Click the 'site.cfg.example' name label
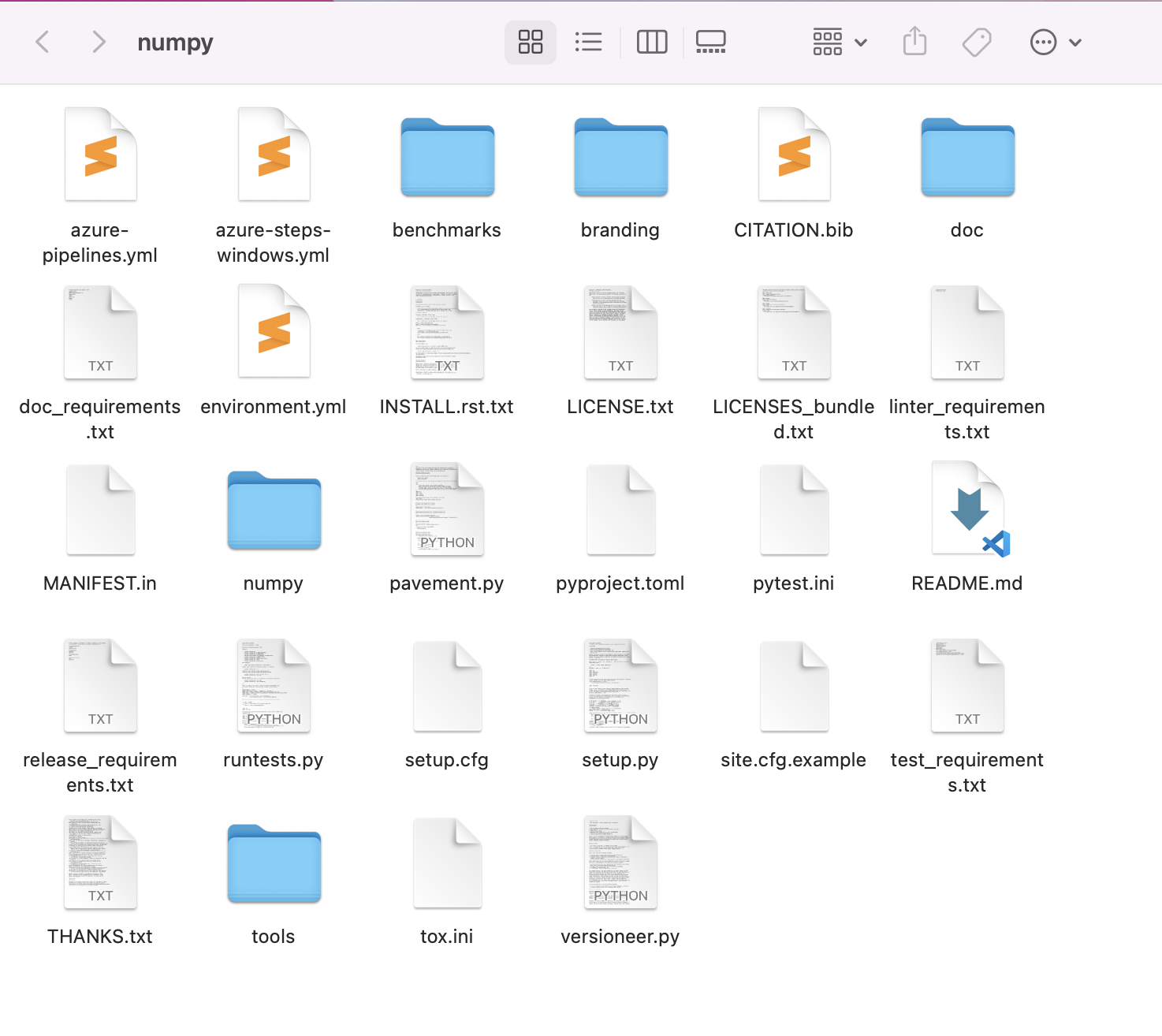 (794, 760)
